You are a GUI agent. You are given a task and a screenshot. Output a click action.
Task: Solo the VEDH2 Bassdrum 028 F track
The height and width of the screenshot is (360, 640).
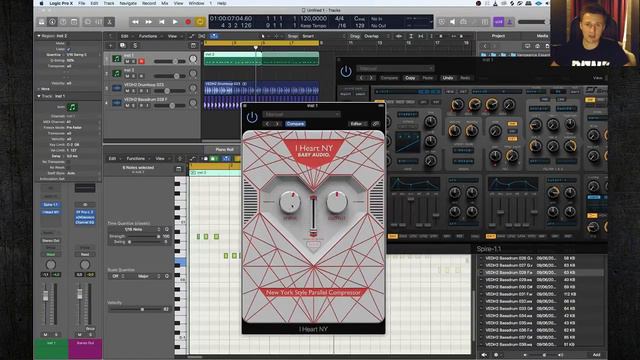coord(134,105)
